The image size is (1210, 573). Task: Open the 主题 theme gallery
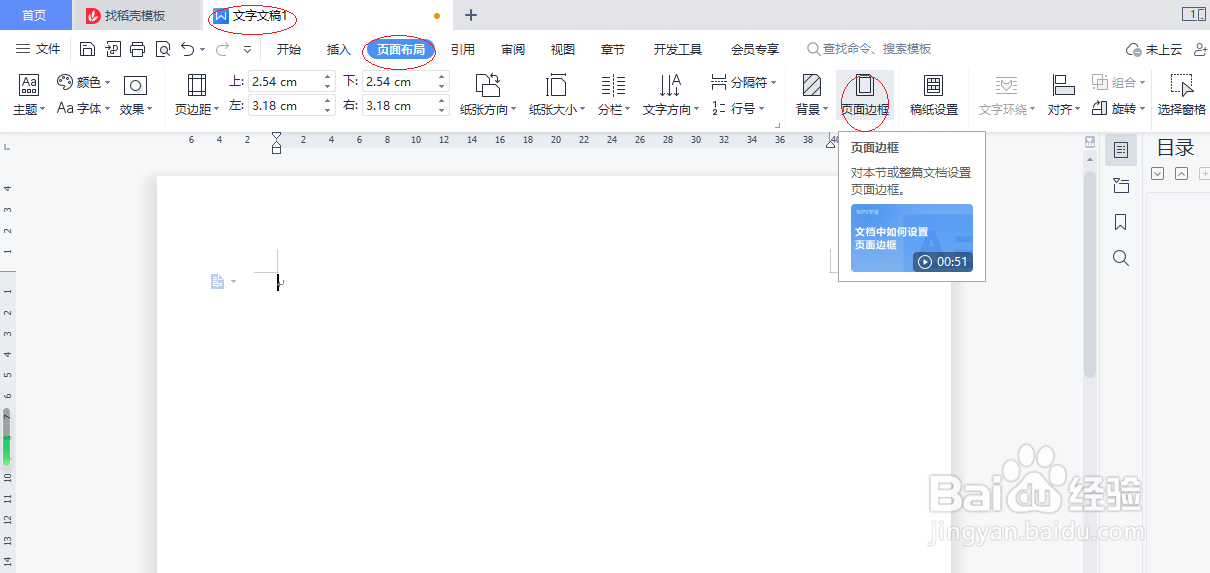[x=29, y=96]
